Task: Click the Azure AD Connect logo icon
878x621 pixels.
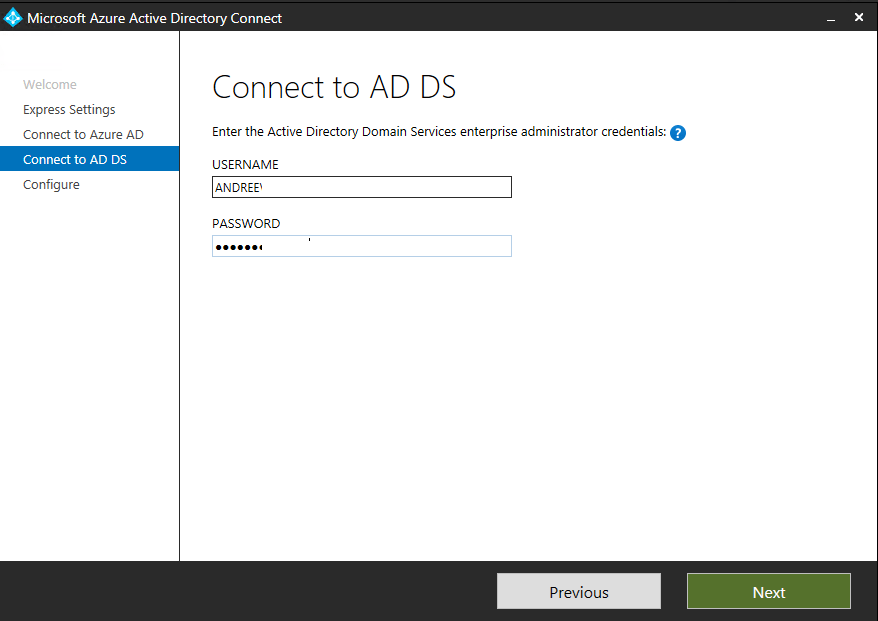Action: coord(12,18)
